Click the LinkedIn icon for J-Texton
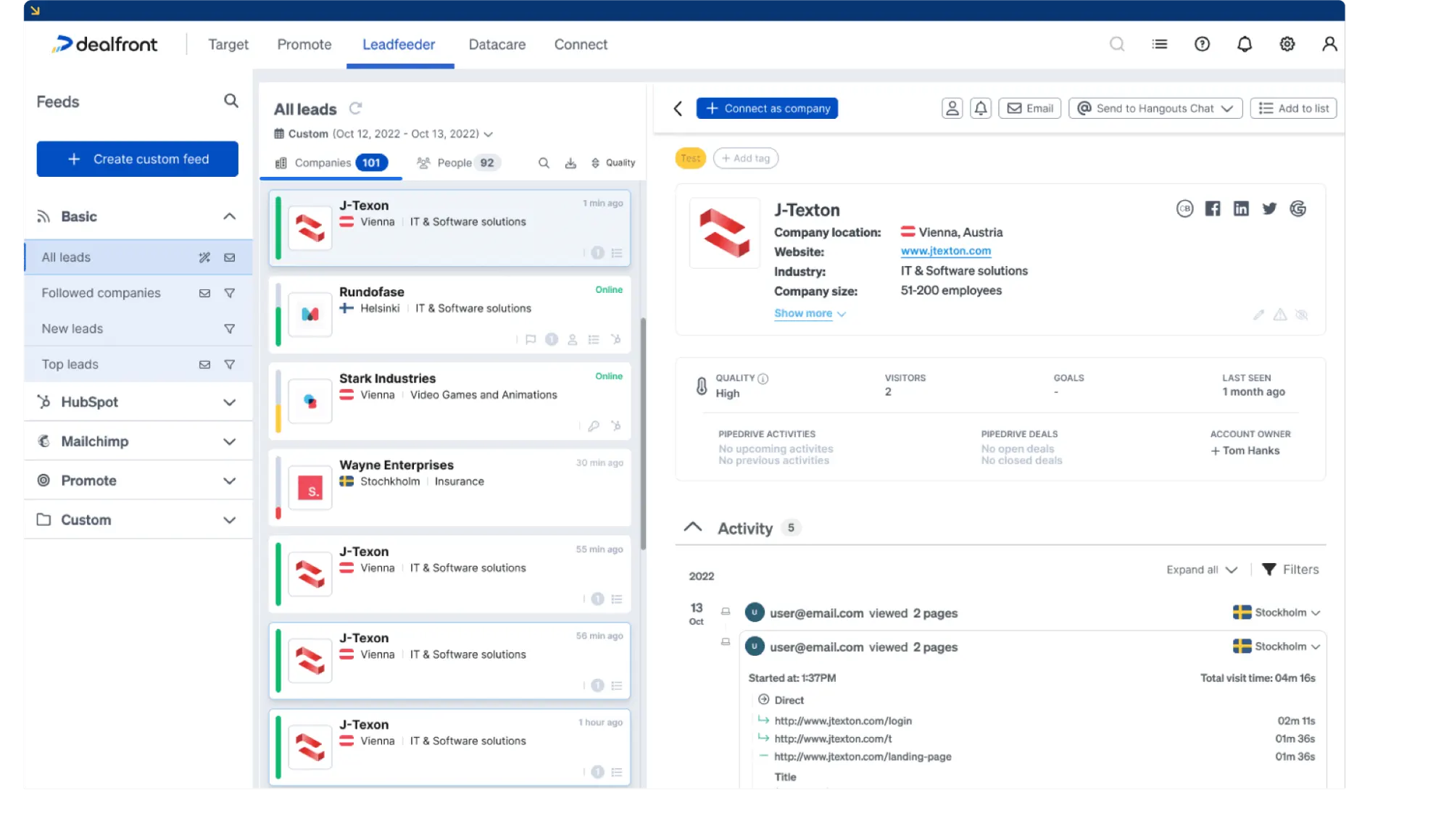Image resolution: width=1449 pixels, height=840 pixels. pos(1241,209)
